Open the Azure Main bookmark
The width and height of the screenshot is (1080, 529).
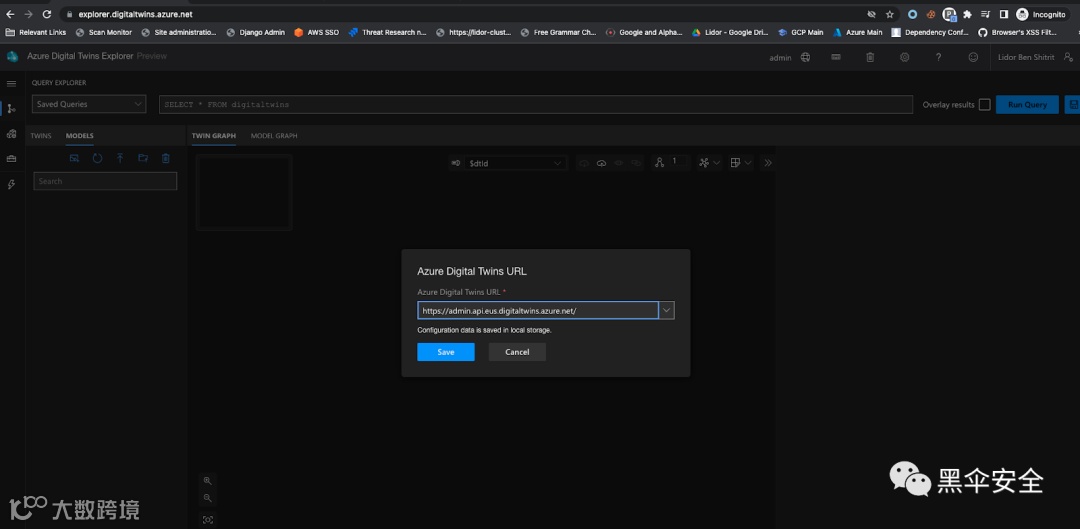point(858,32)
